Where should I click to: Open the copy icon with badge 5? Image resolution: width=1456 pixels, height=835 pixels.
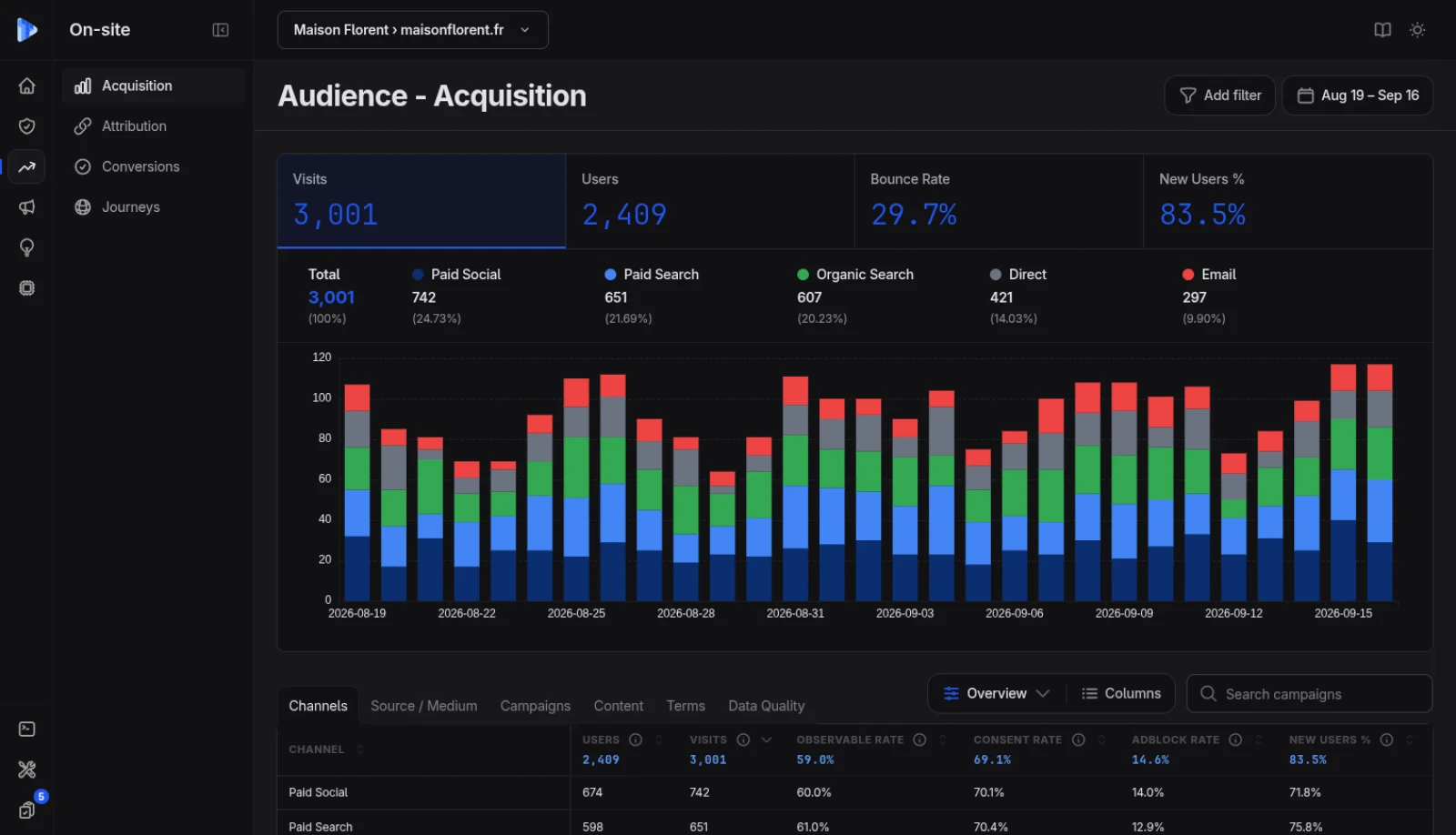(27, 810)
